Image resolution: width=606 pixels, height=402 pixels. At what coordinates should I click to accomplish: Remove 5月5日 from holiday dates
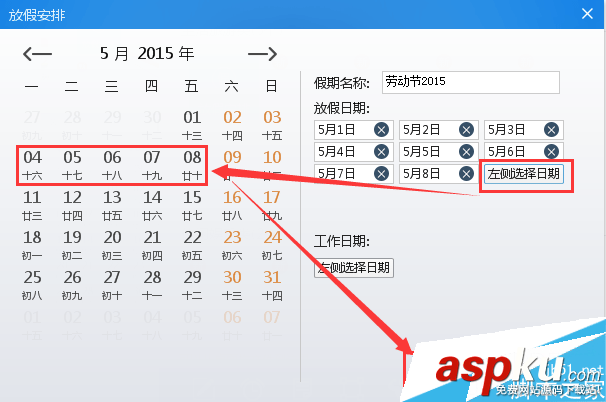click(x=466, y=152)
